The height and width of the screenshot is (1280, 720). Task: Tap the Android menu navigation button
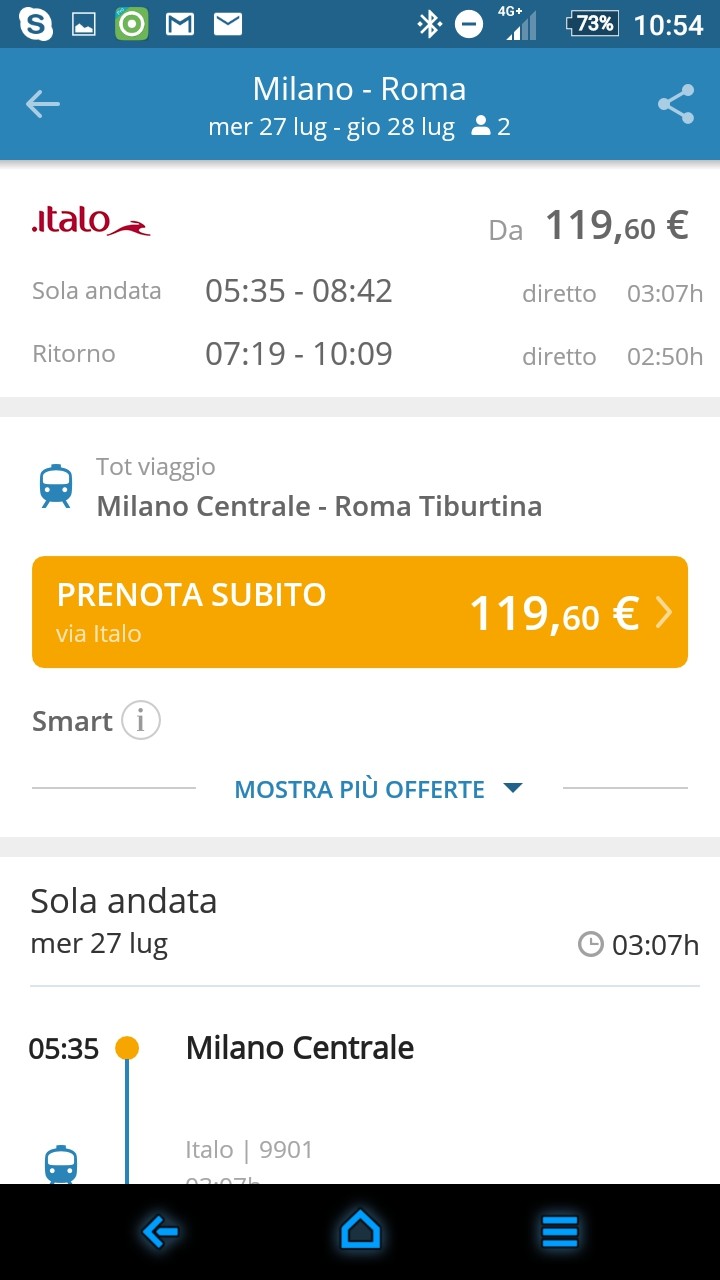[x=560, y=1232]
